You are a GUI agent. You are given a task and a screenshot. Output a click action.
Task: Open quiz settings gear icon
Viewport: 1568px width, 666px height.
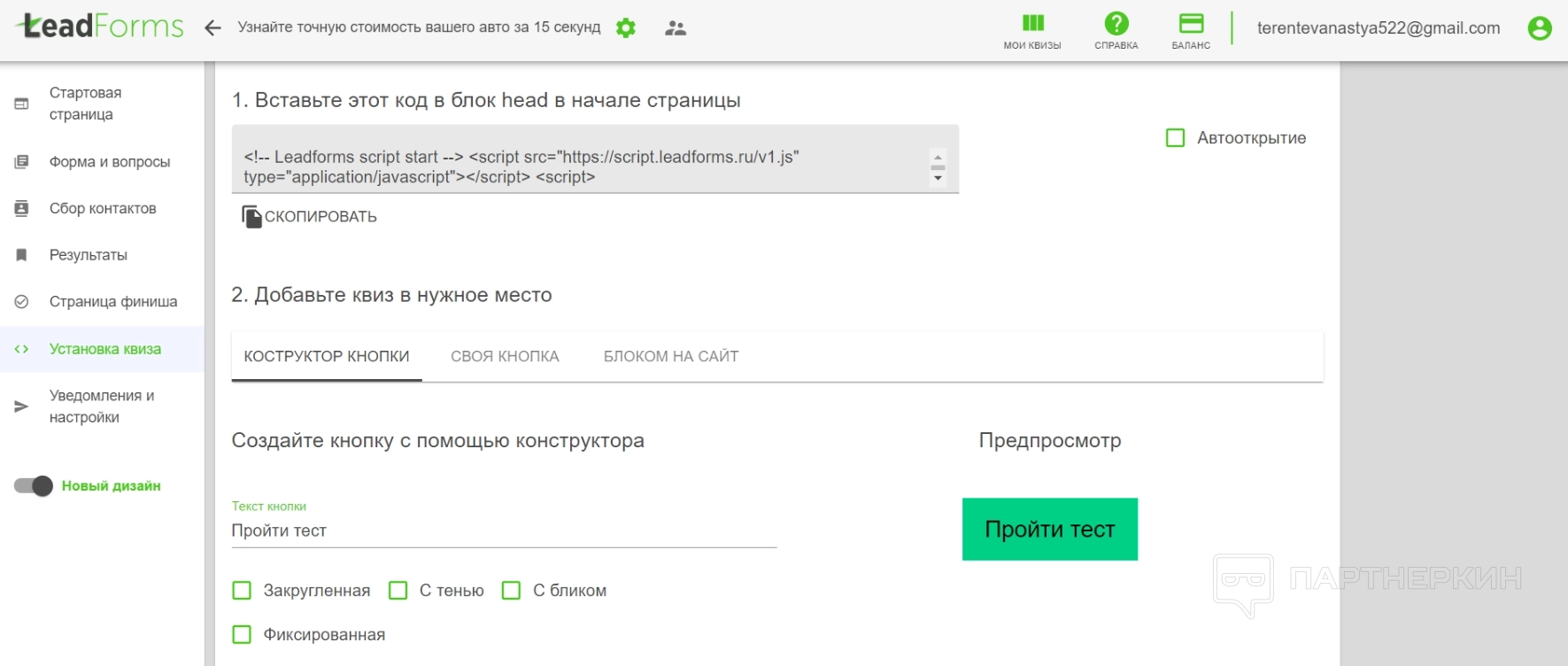click(626, 28)
